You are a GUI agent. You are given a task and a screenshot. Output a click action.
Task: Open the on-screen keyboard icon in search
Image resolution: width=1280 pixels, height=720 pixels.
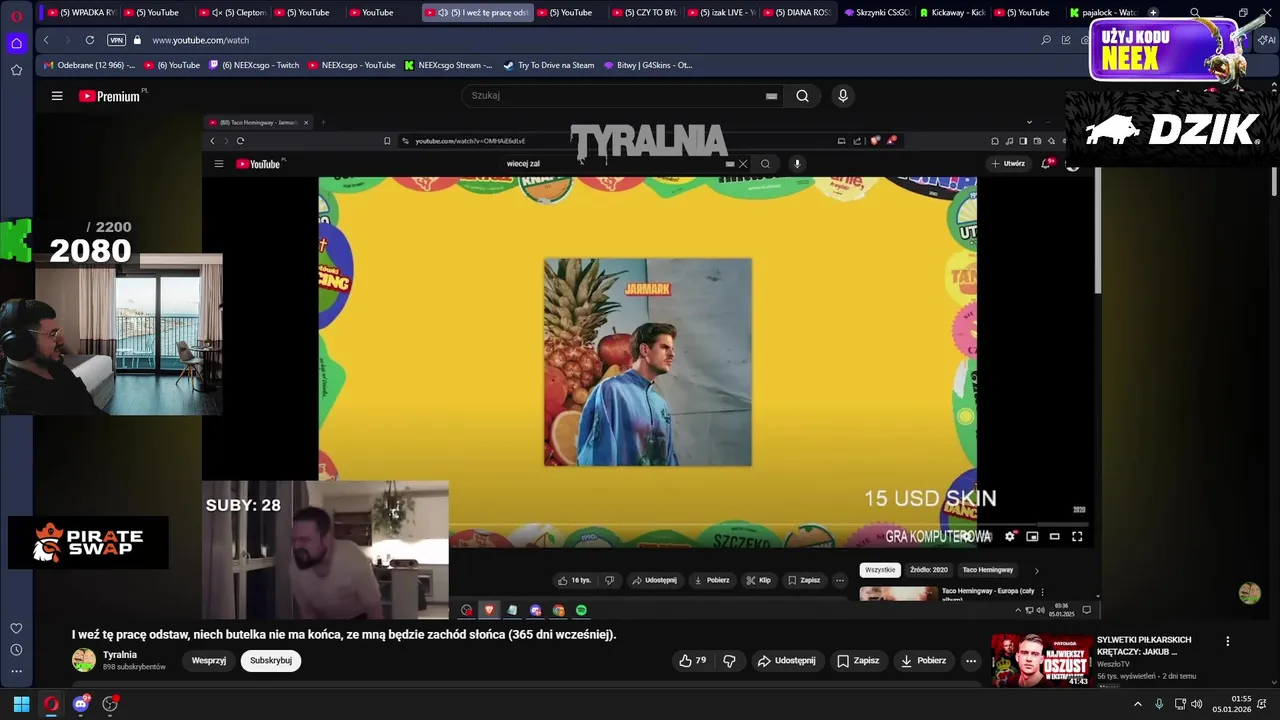coord(771,96)
